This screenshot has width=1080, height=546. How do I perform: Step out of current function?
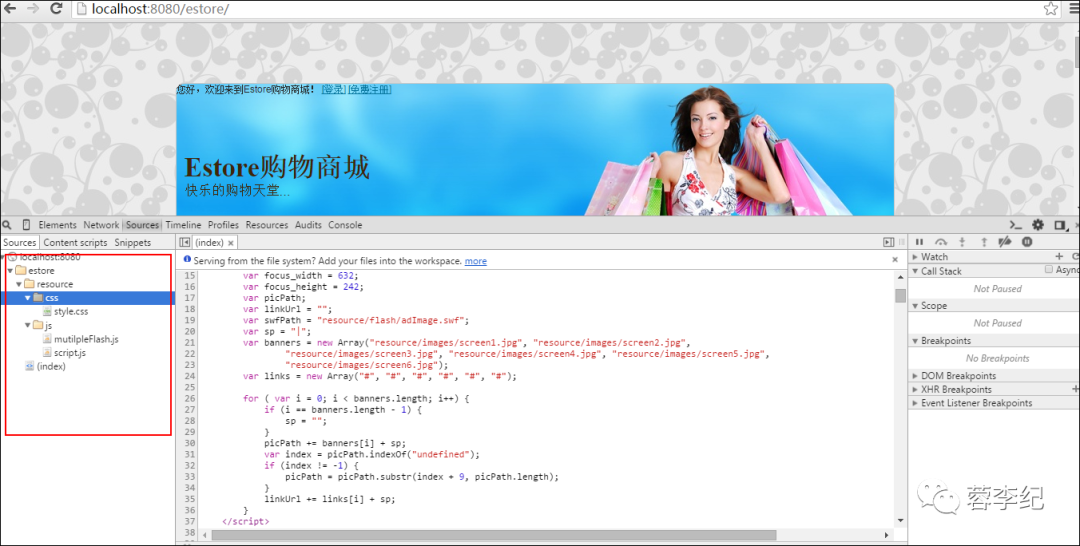(984, 242)
